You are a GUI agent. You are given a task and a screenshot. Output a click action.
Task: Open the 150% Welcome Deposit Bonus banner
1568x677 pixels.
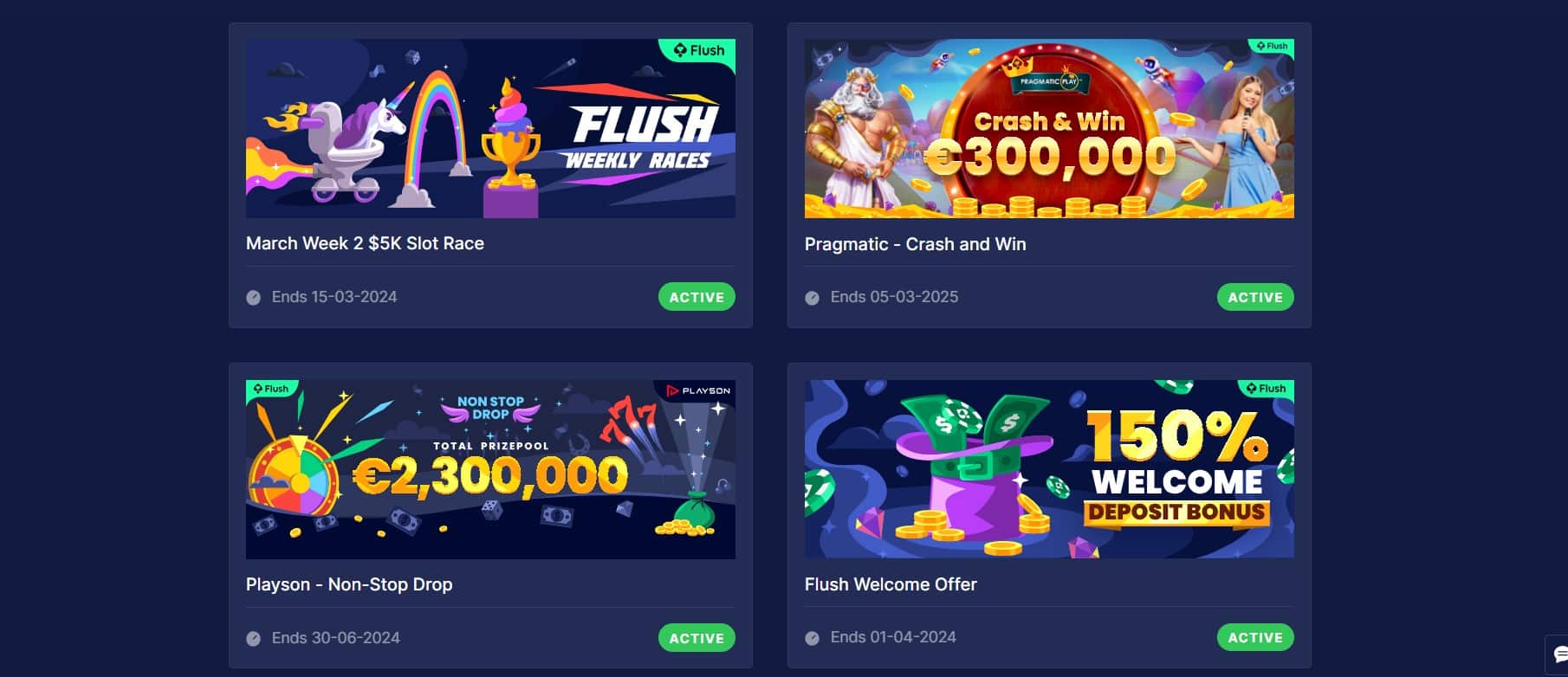[x=1049, y=469]
